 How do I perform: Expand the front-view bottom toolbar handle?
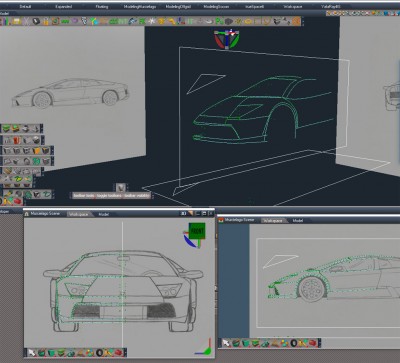pyautogui.click(x=125, y=352)
